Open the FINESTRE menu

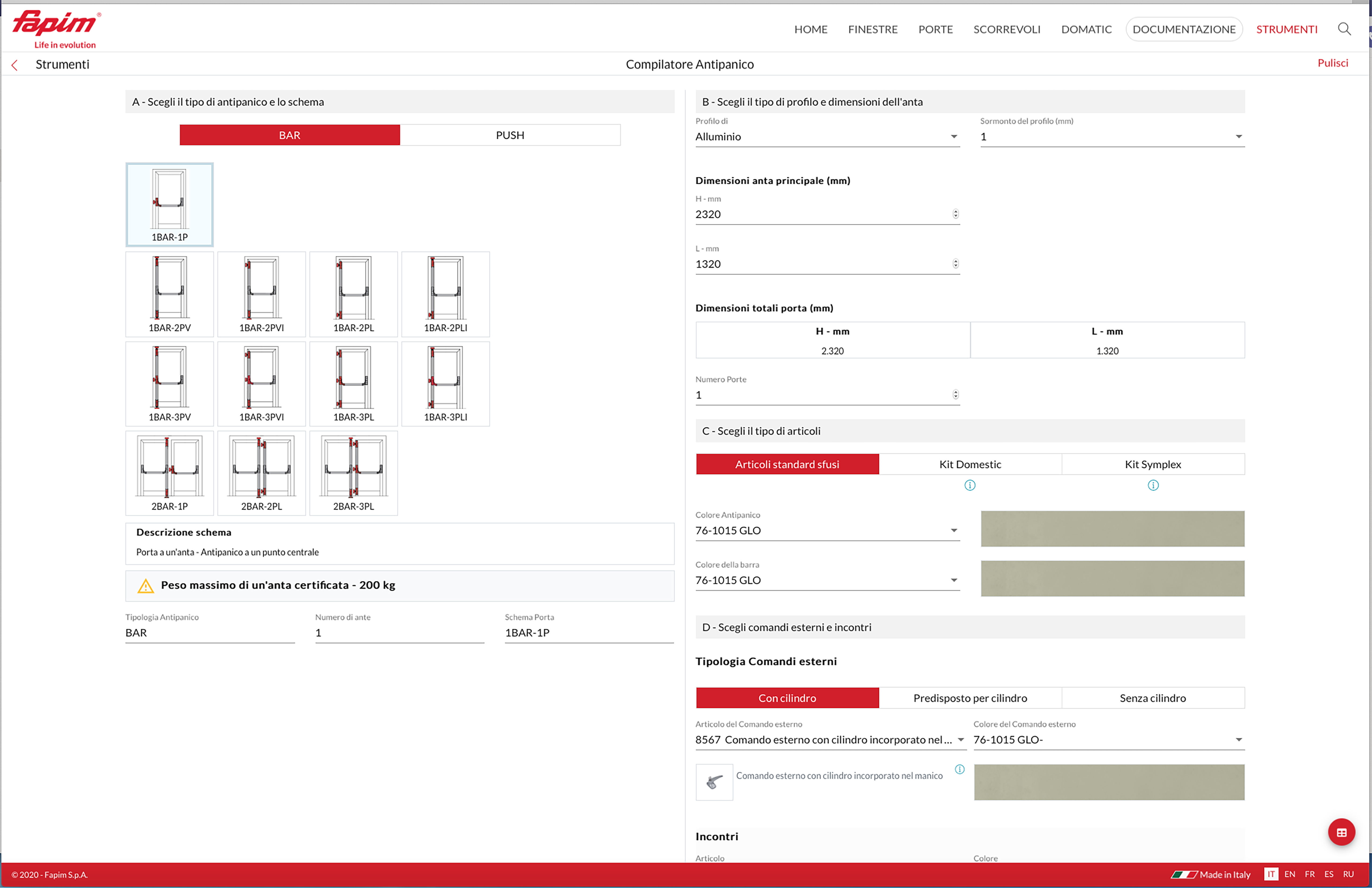tap(872, 29)
